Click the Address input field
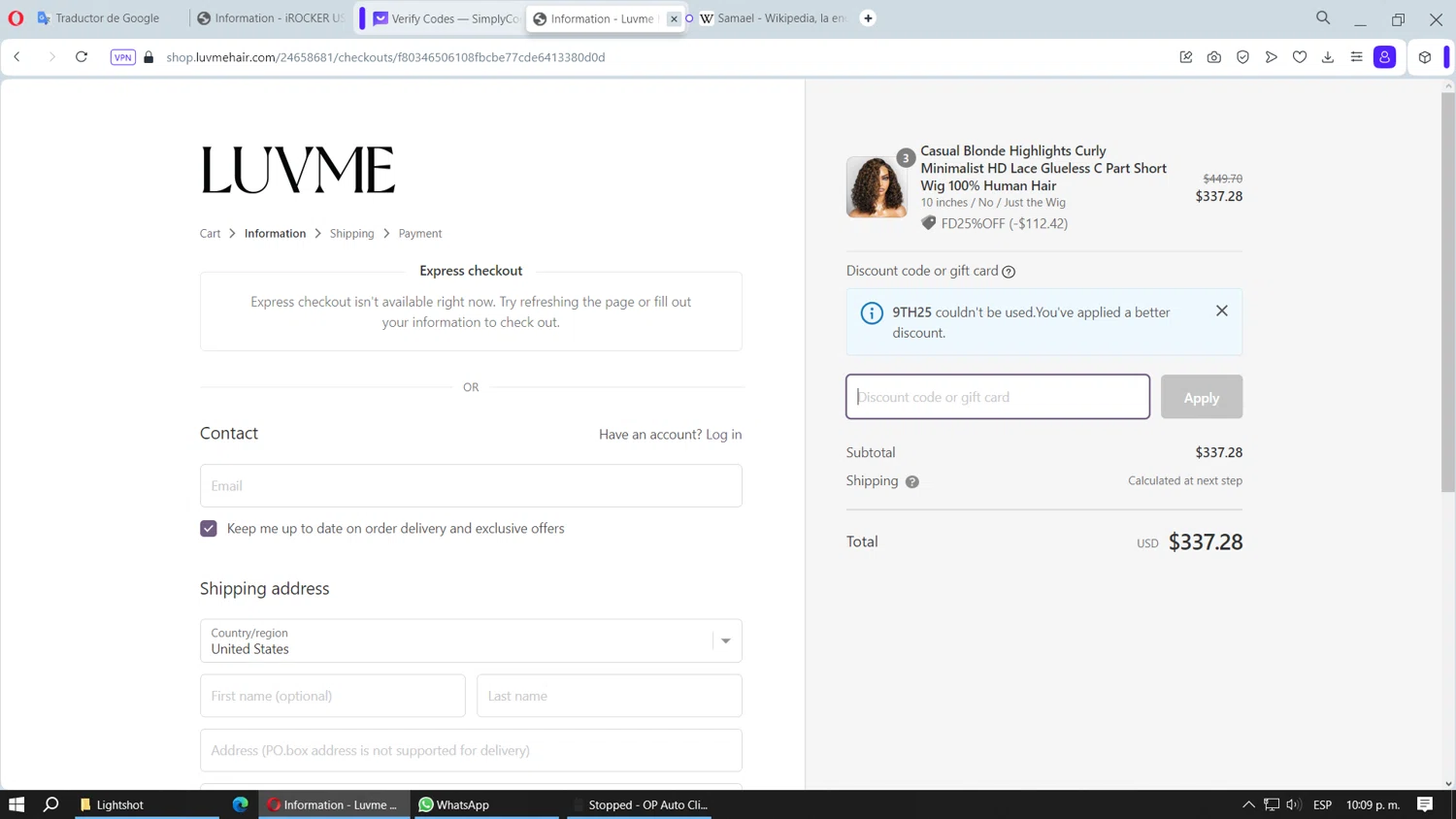Screen dimensions: 1456x819 pyautogui.click(x=471, y=750)
